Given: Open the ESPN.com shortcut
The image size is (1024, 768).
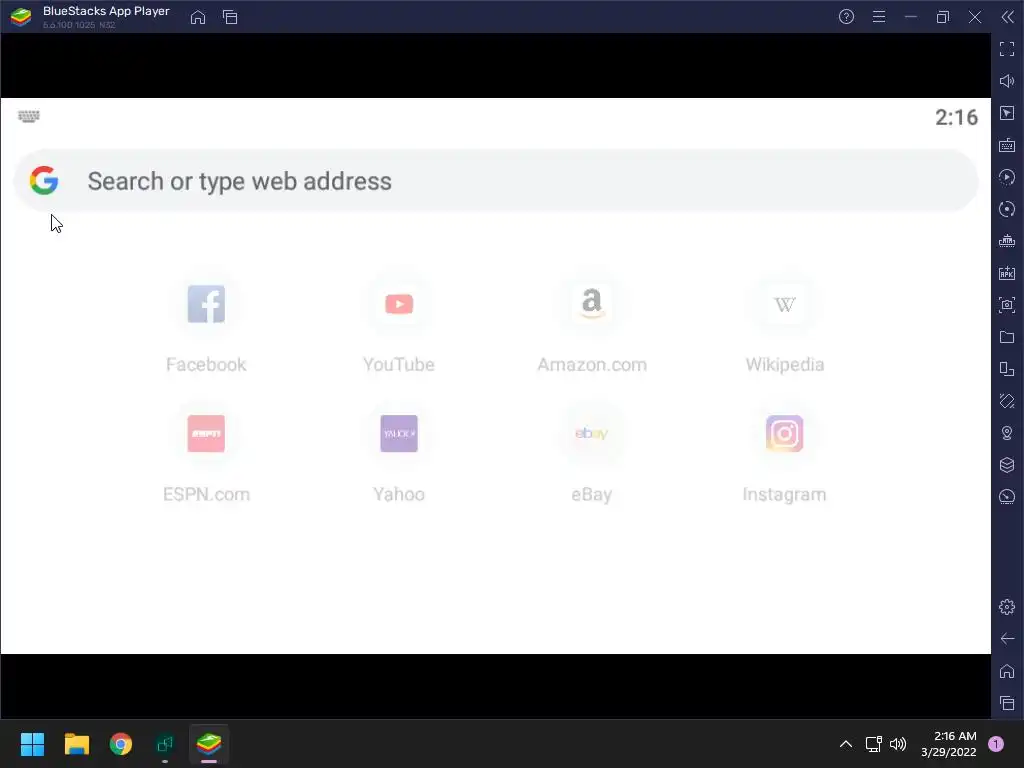Looking at the screenshot, I should (x=206, y=434).
